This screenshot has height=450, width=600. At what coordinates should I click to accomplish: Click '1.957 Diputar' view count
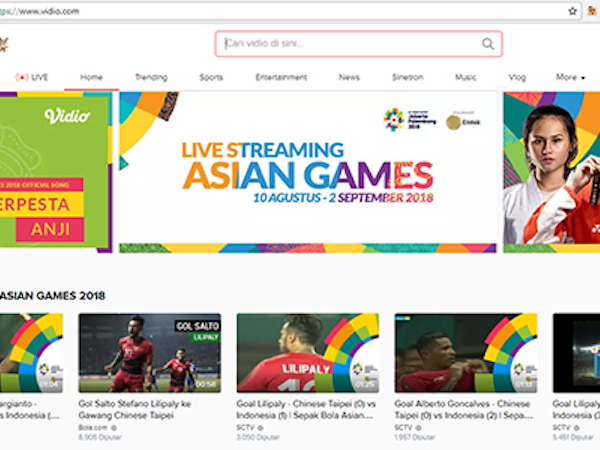415,437
